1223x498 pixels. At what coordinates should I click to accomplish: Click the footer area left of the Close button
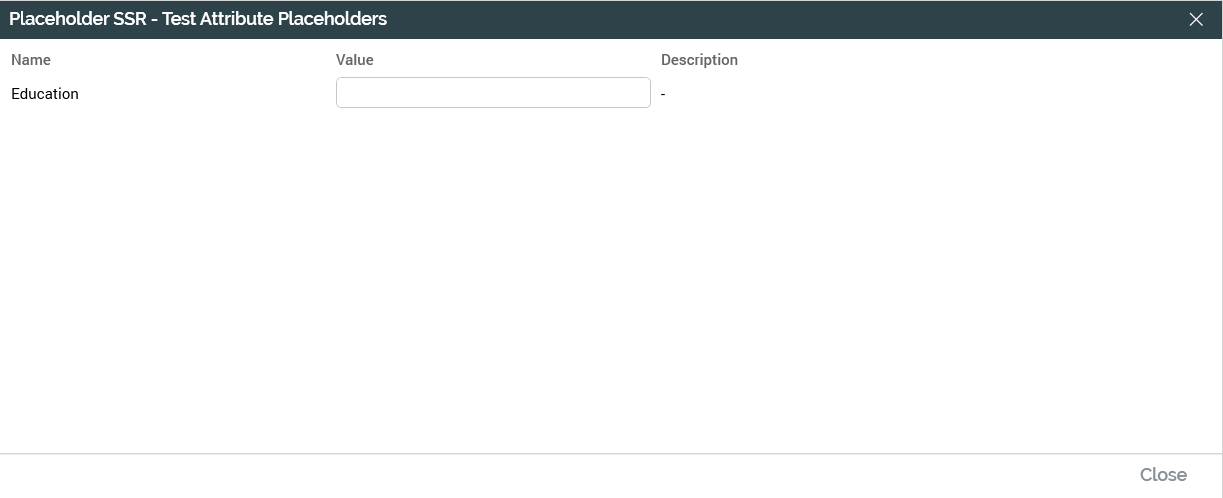click(600, 475)
